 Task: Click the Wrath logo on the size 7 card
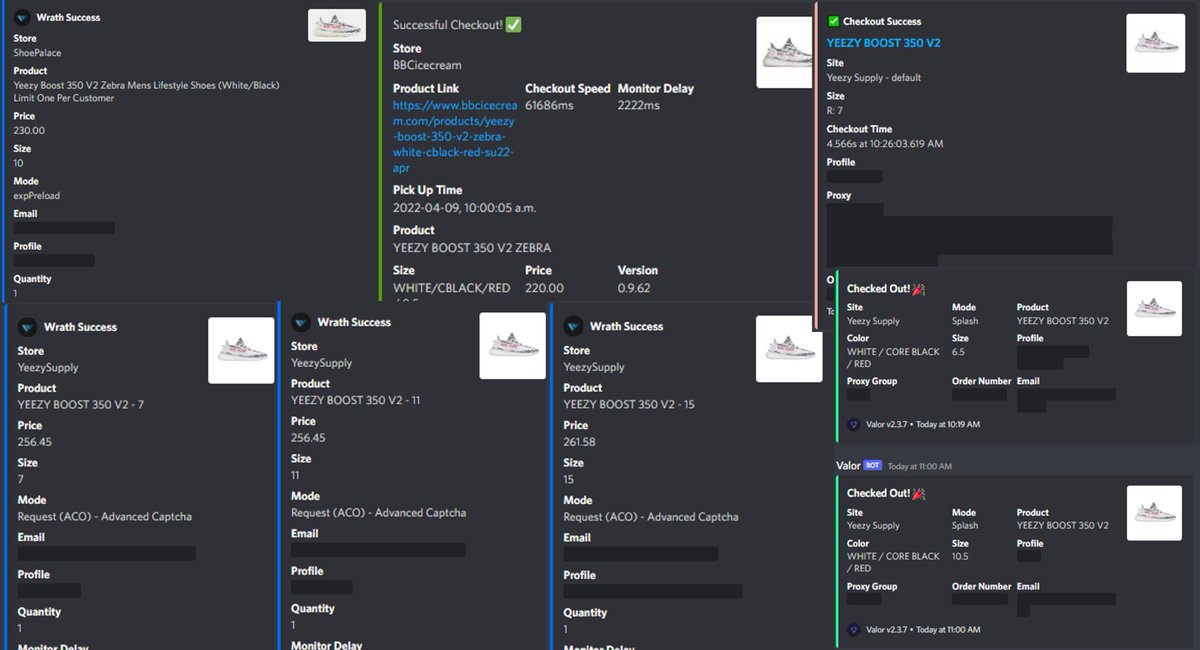pos(27,327)
